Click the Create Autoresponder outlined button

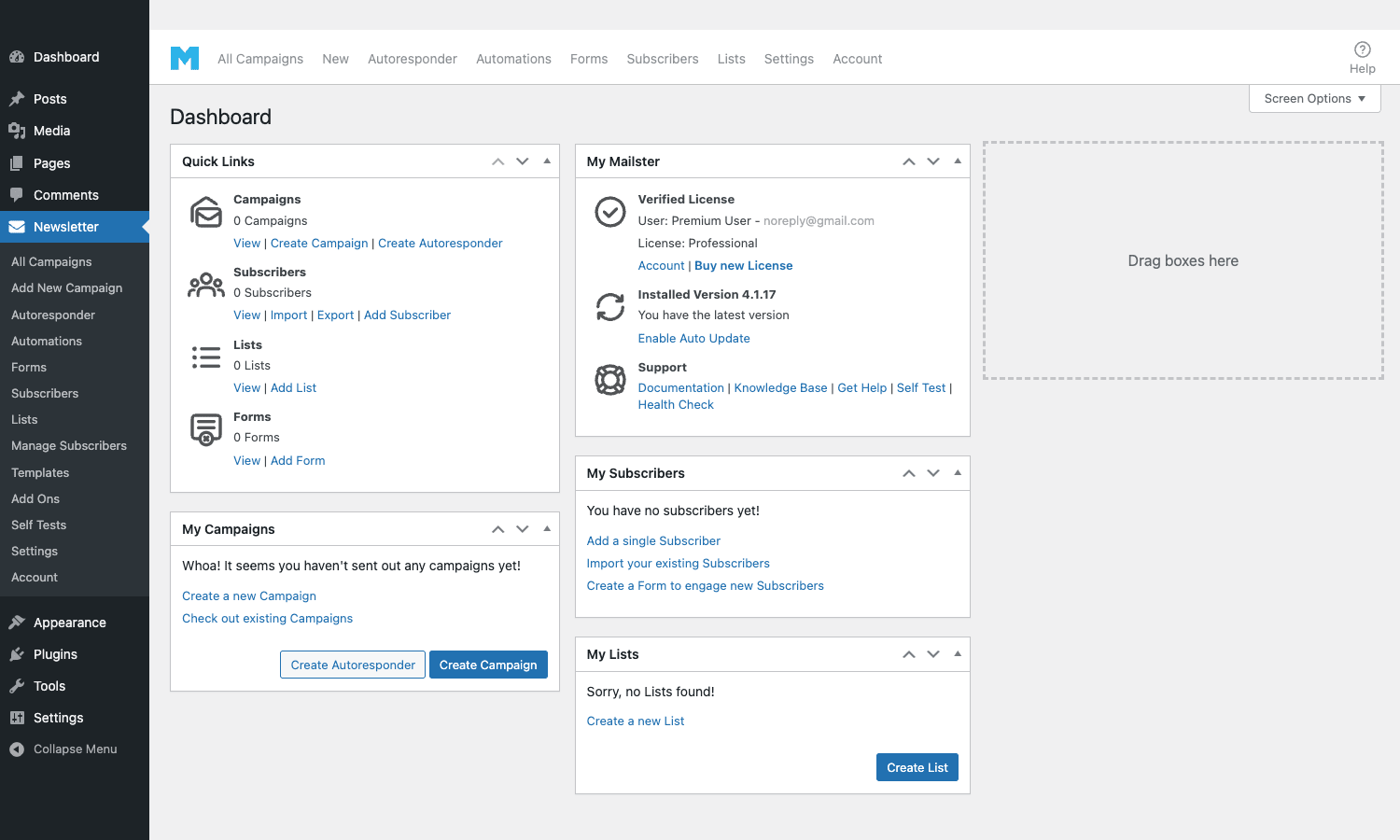(x=353, y=665)
